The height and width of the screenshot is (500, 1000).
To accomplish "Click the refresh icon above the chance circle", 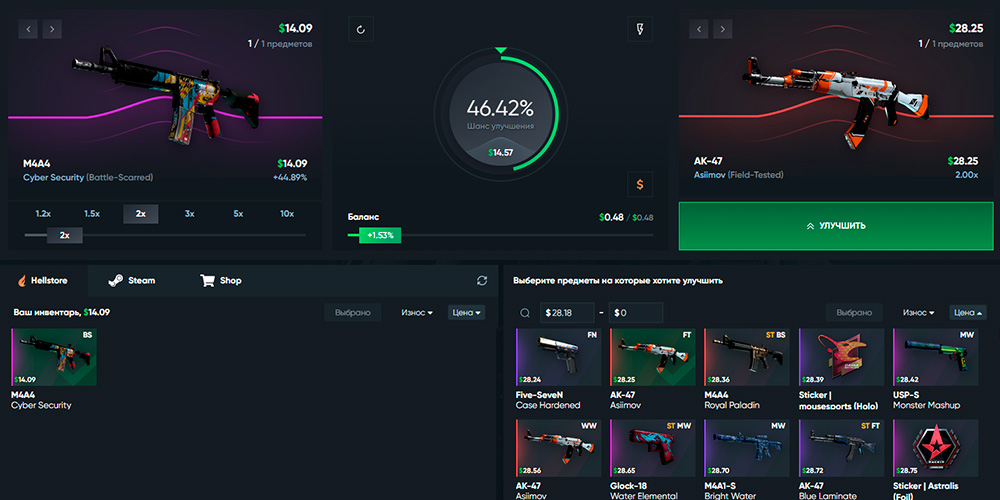I will pos(361,29).
